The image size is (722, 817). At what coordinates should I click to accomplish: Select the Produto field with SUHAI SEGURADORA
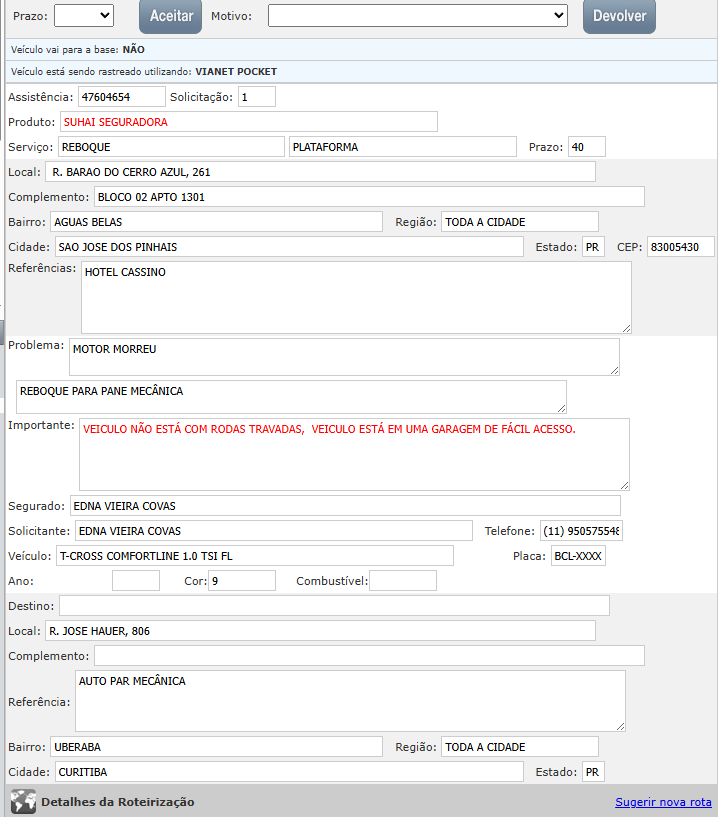(x=248, y=122)
